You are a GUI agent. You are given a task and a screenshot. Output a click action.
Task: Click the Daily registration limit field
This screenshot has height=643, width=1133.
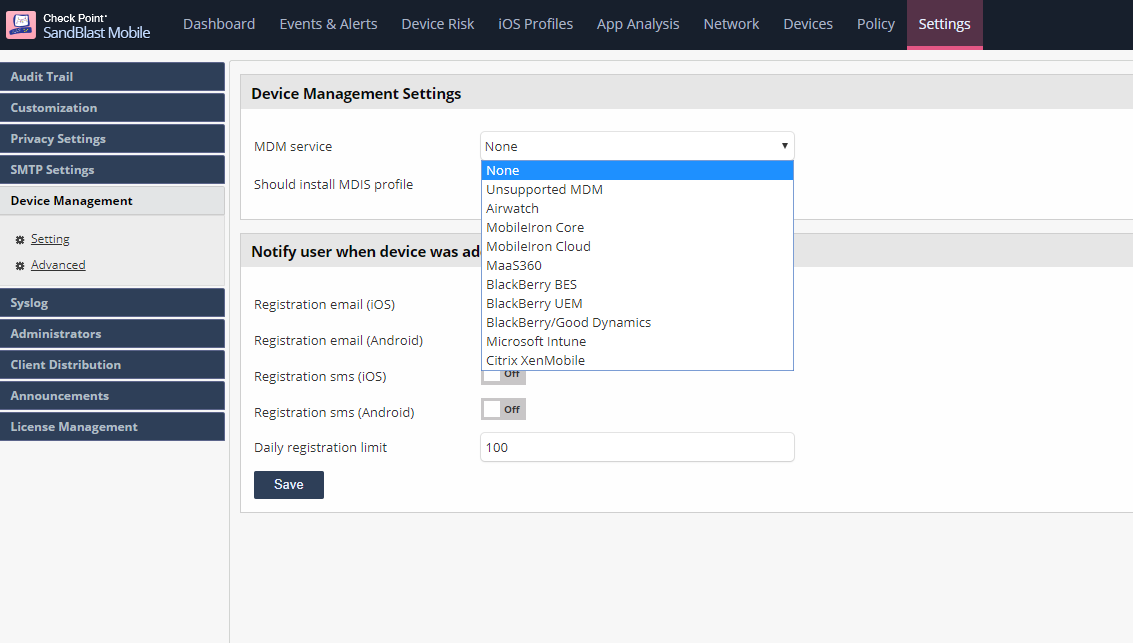(x=637, y=447)
